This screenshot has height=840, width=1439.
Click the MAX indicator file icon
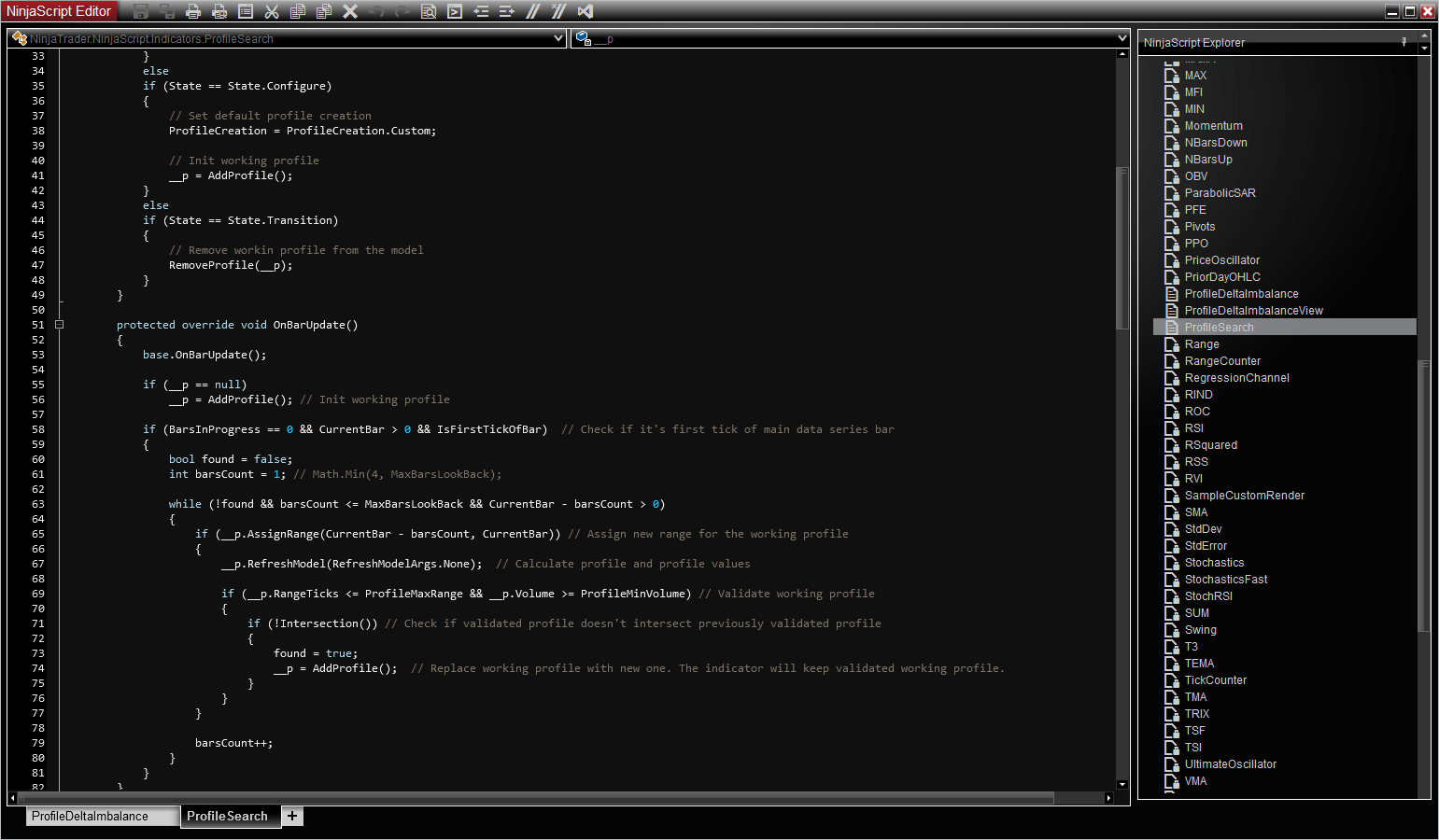pyautogui.click(x=1172, y=76)
